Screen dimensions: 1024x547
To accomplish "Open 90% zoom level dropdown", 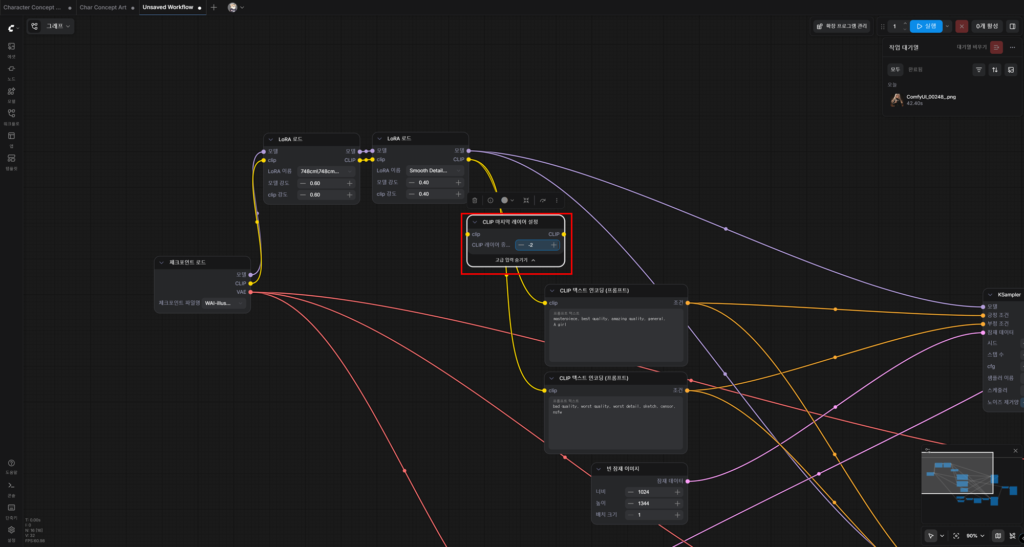I will coord(974,536).
